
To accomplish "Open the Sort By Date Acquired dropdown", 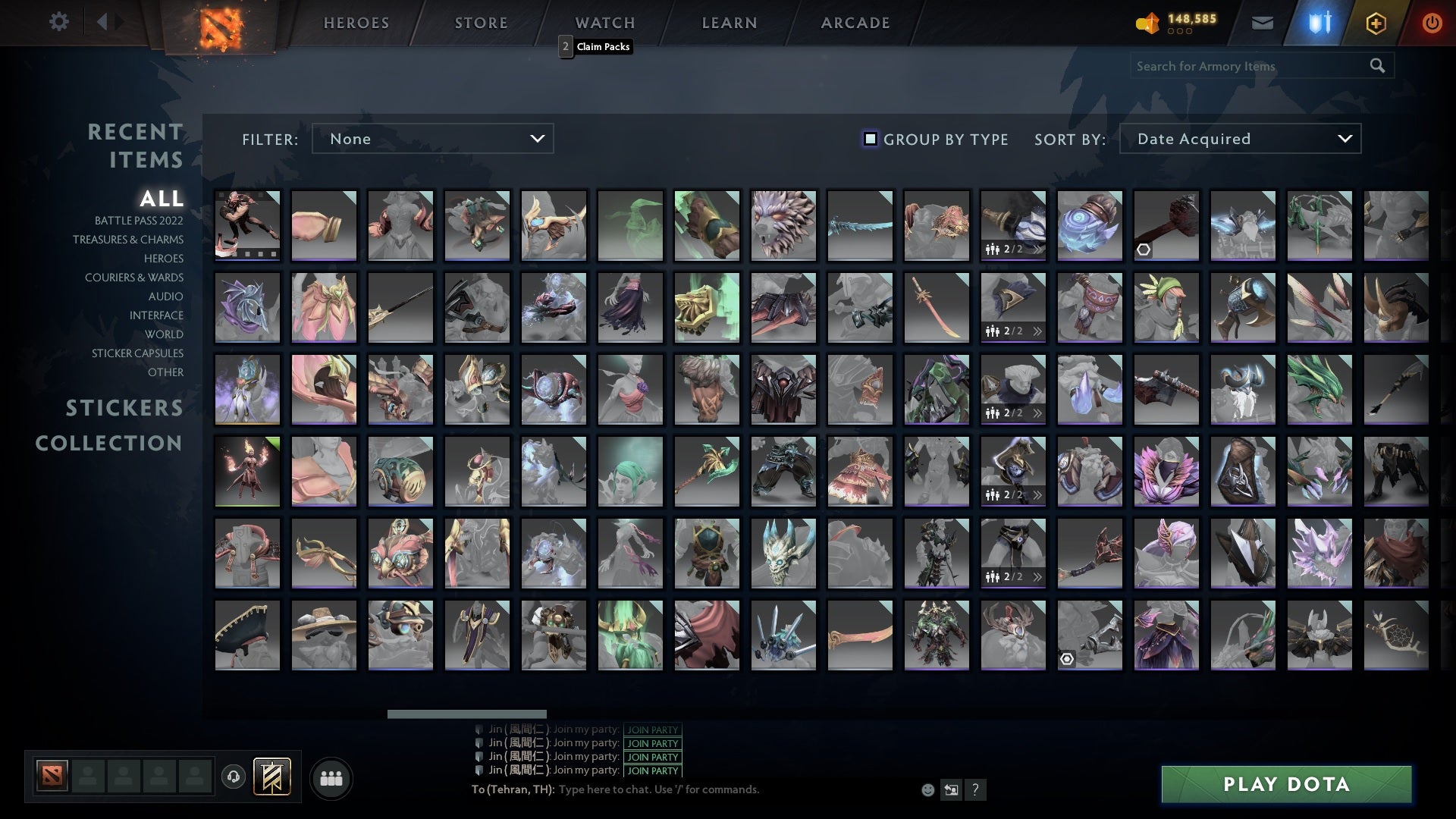I will click(1239, 139).
